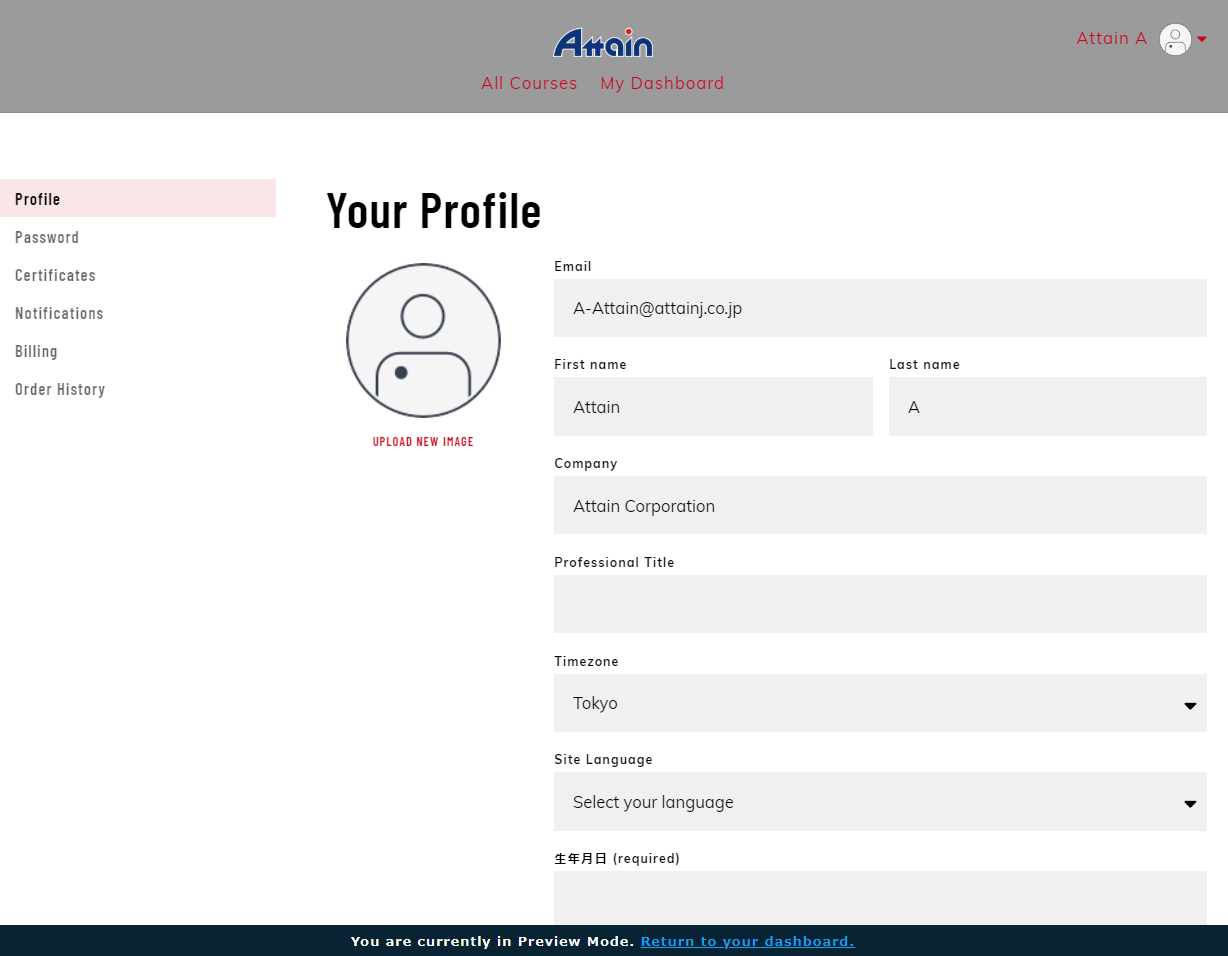Click the empty Professional Title field

point(879,604)
